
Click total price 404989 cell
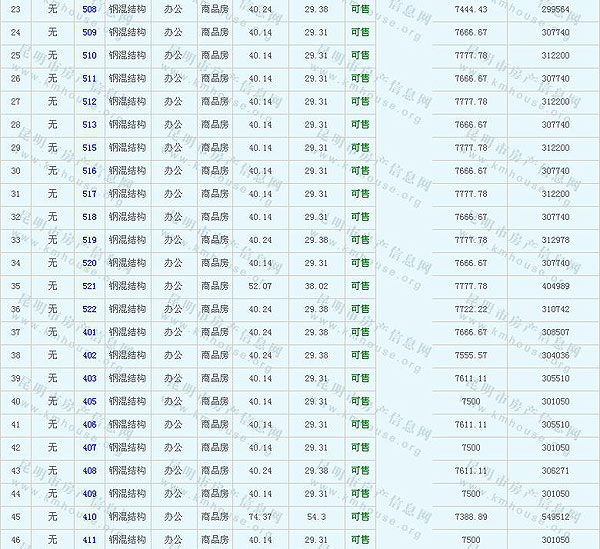pyautogui.click(x=554, y=286)
